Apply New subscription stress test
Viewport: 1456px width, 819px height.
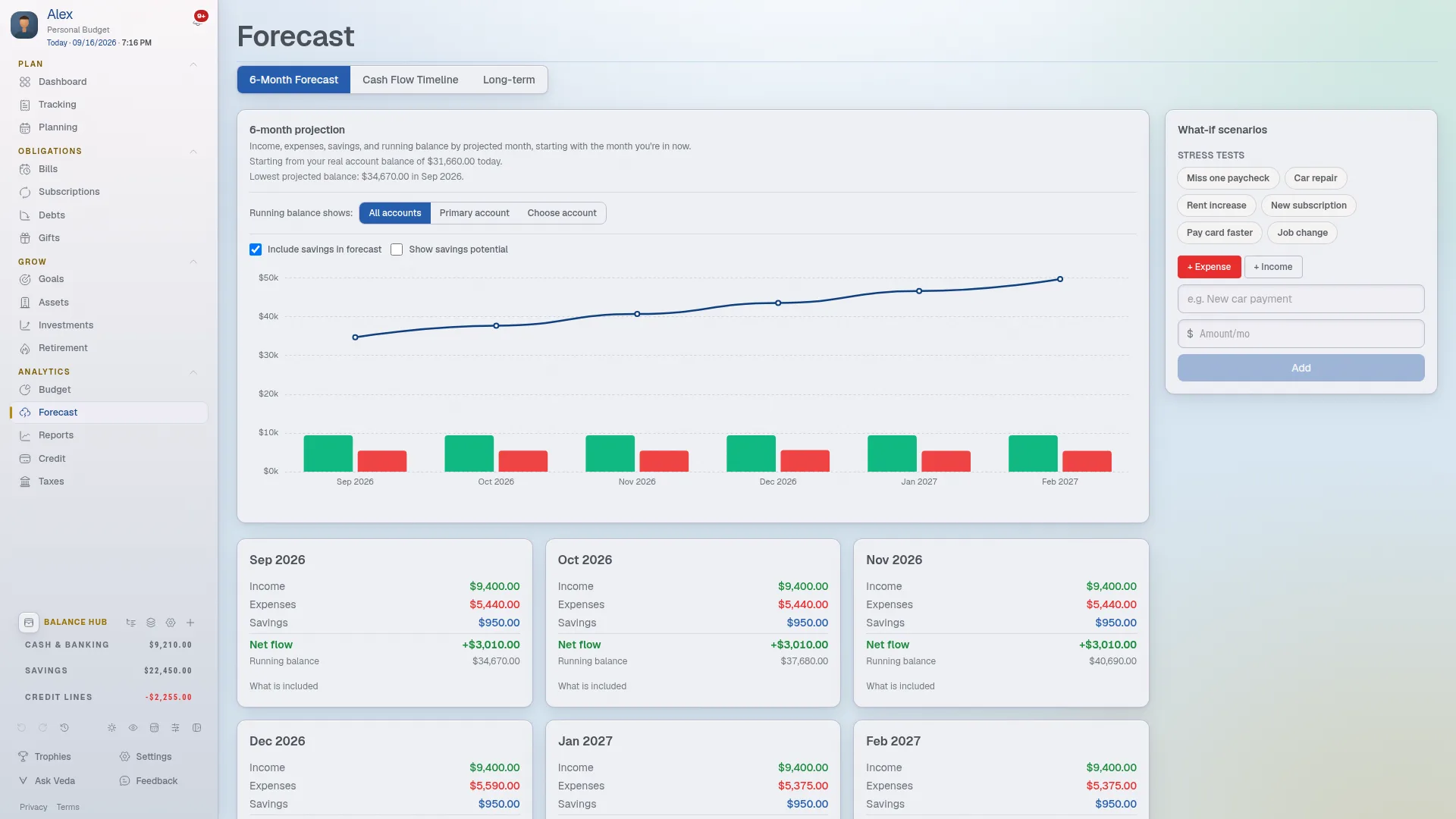click(1309, 206)
